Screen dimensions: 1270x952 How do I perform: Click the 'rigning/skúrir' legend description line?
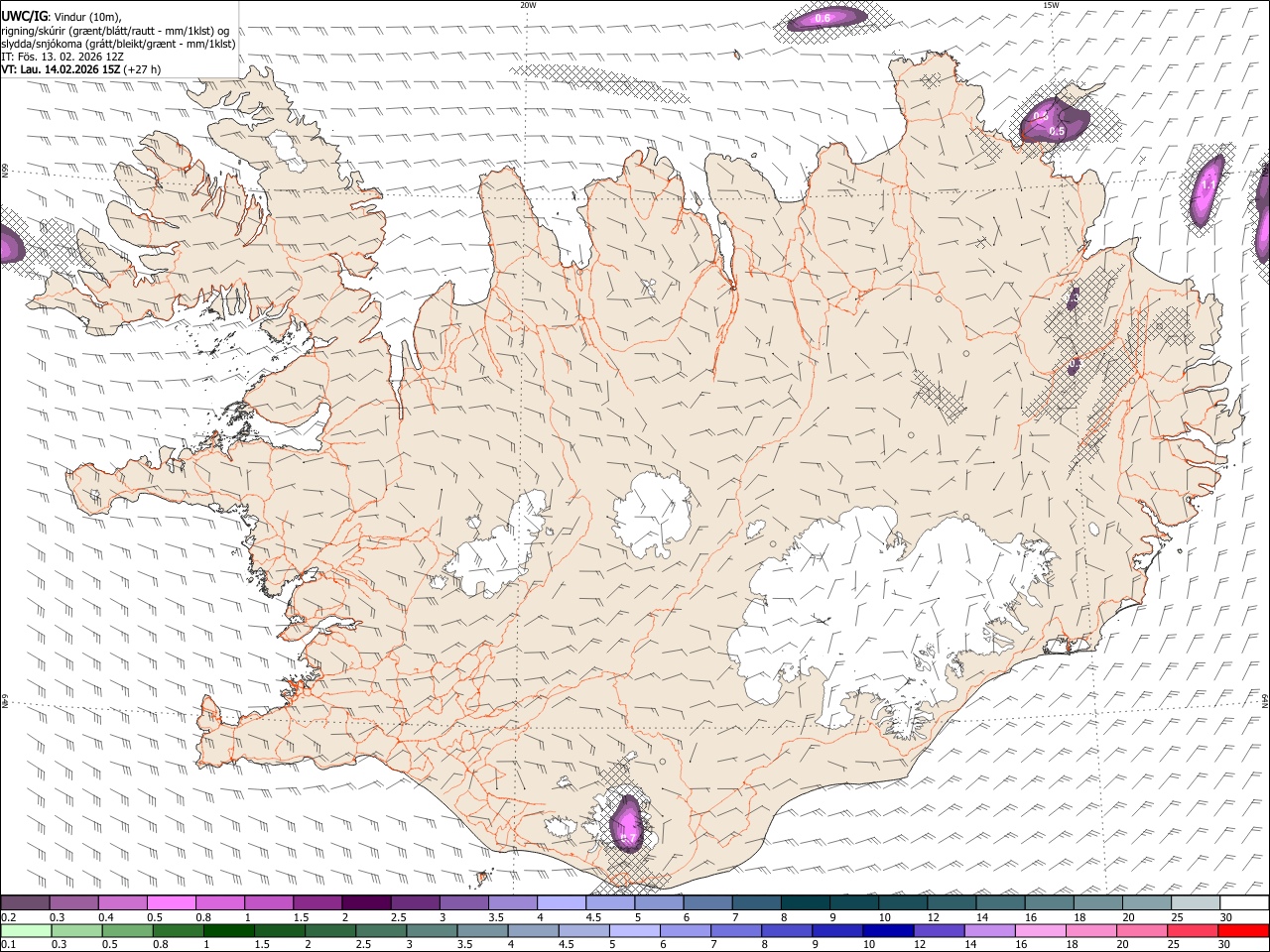116,31
